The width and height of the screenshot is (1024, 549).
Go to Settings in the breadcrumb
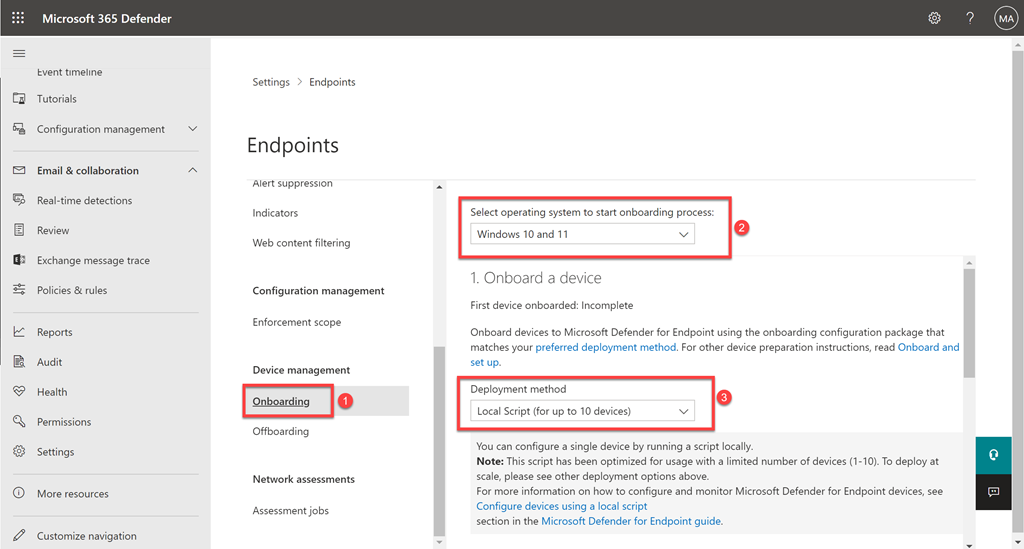[270, 82]
